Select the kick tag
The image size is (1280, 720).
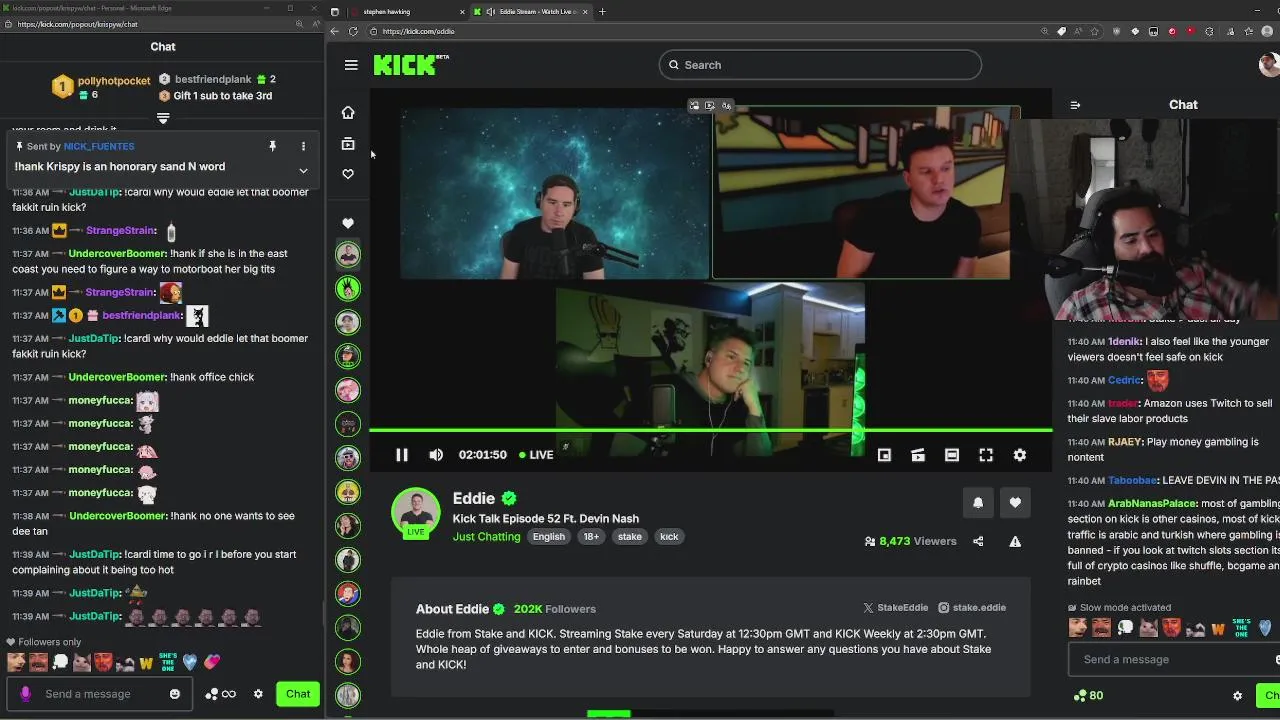(669, 537)
